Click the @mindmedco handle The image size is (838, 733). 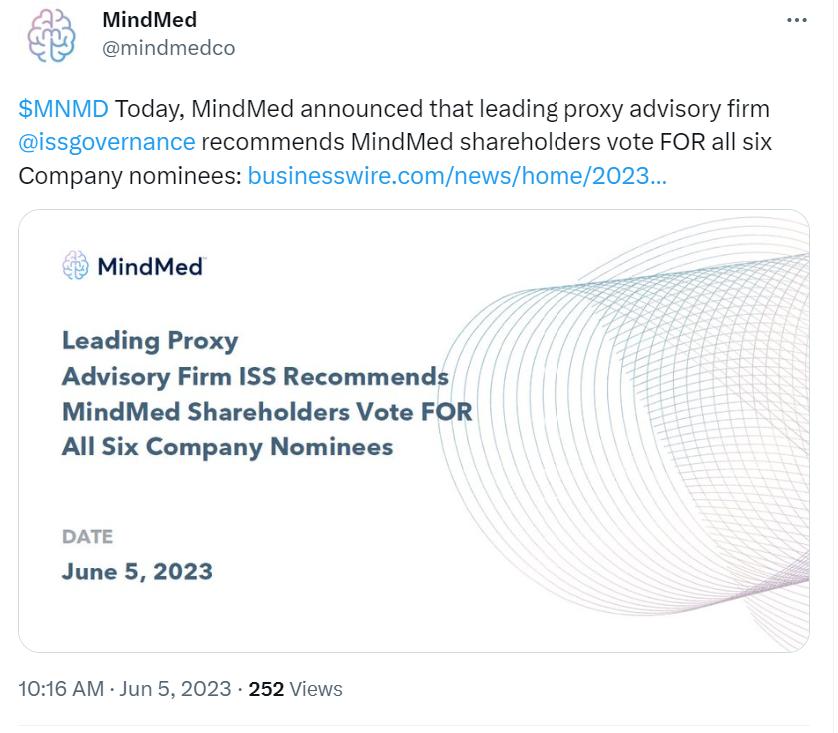[x=168, y=48]
